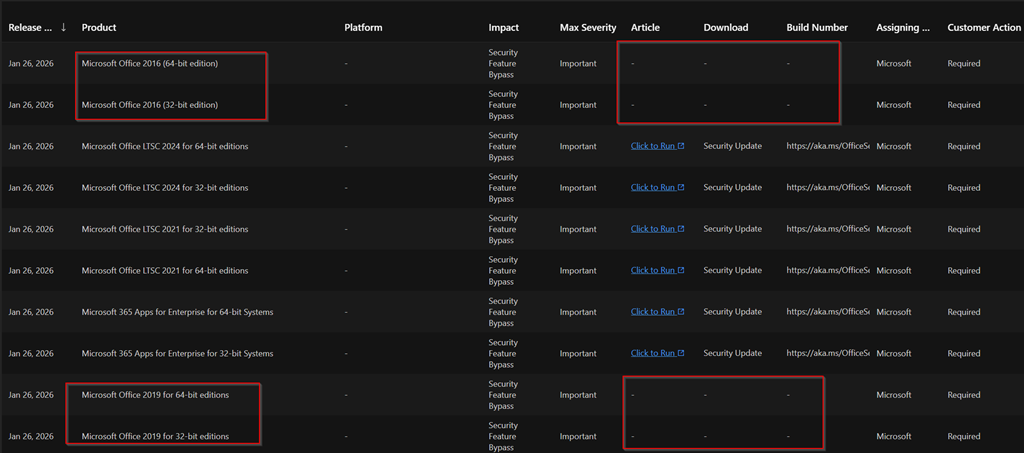Click the Platform column header
1024x453 pixels.
(363, 27)
